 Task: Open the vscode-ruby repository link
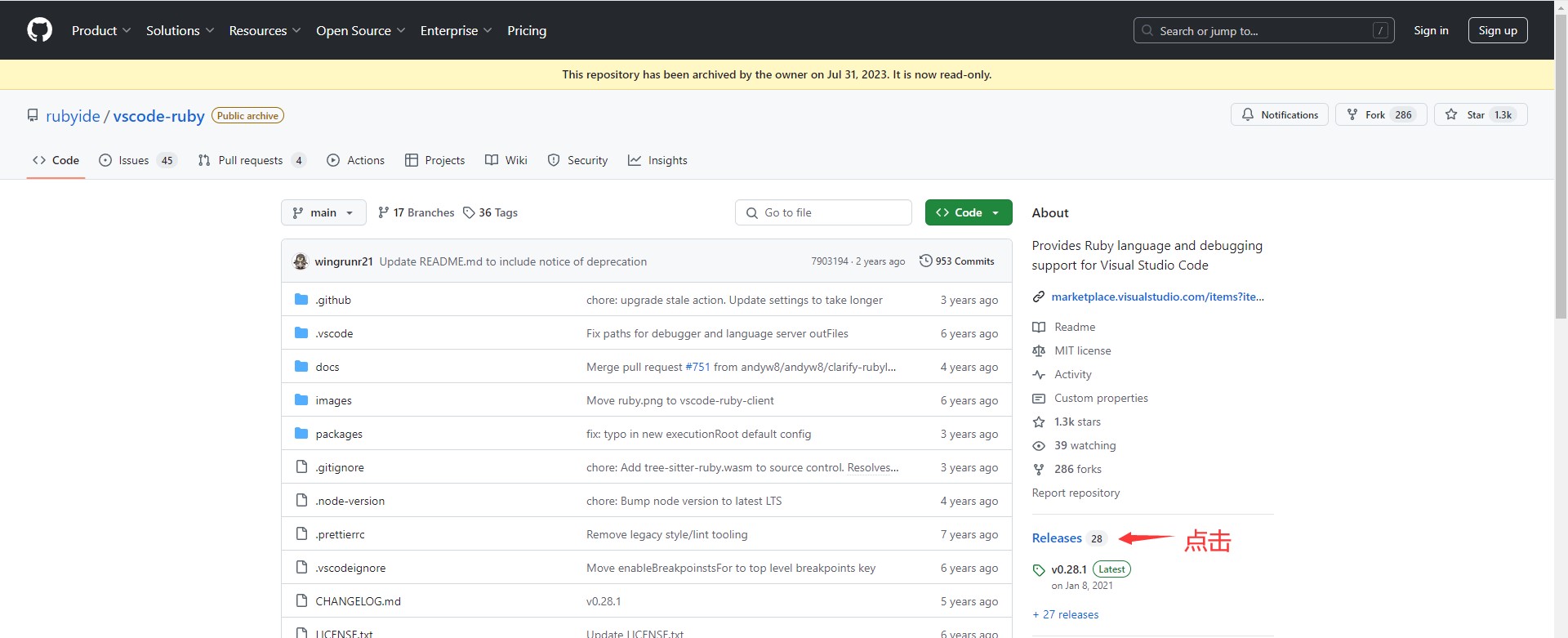(x=159, y=116)
